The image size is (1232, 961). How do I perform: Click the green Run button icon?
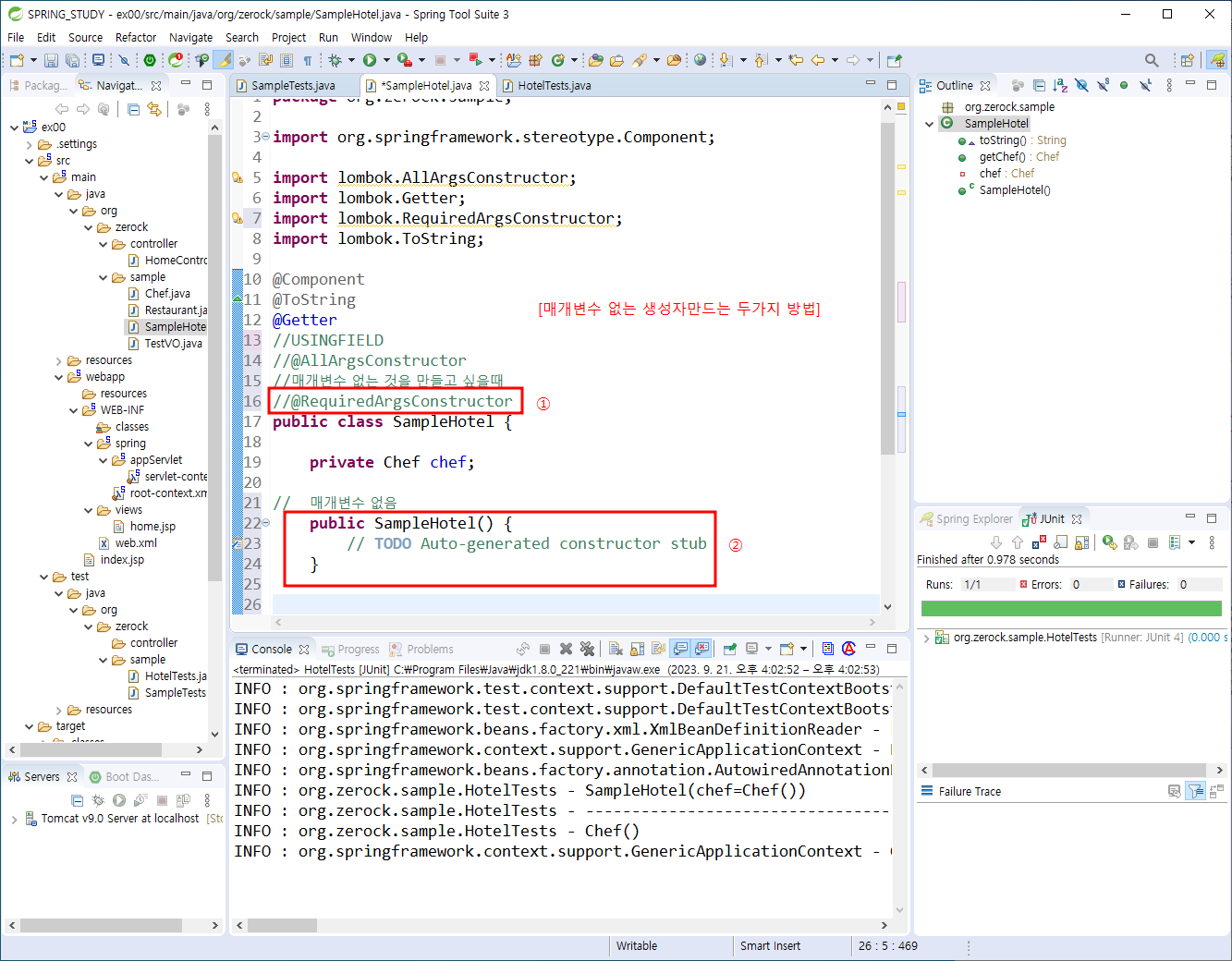click(370, 60)
